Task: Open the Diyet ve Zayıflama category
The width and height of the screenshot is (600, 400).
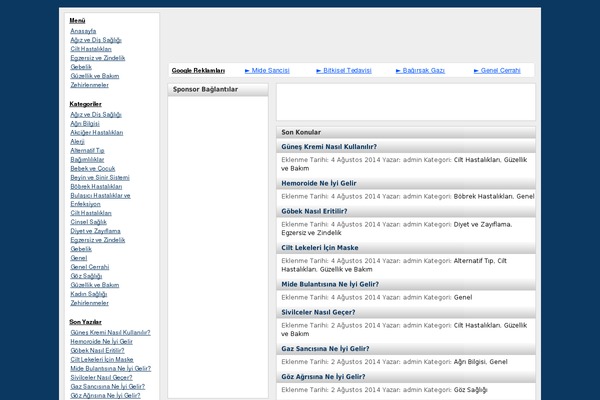Action: tap(95, 231)
